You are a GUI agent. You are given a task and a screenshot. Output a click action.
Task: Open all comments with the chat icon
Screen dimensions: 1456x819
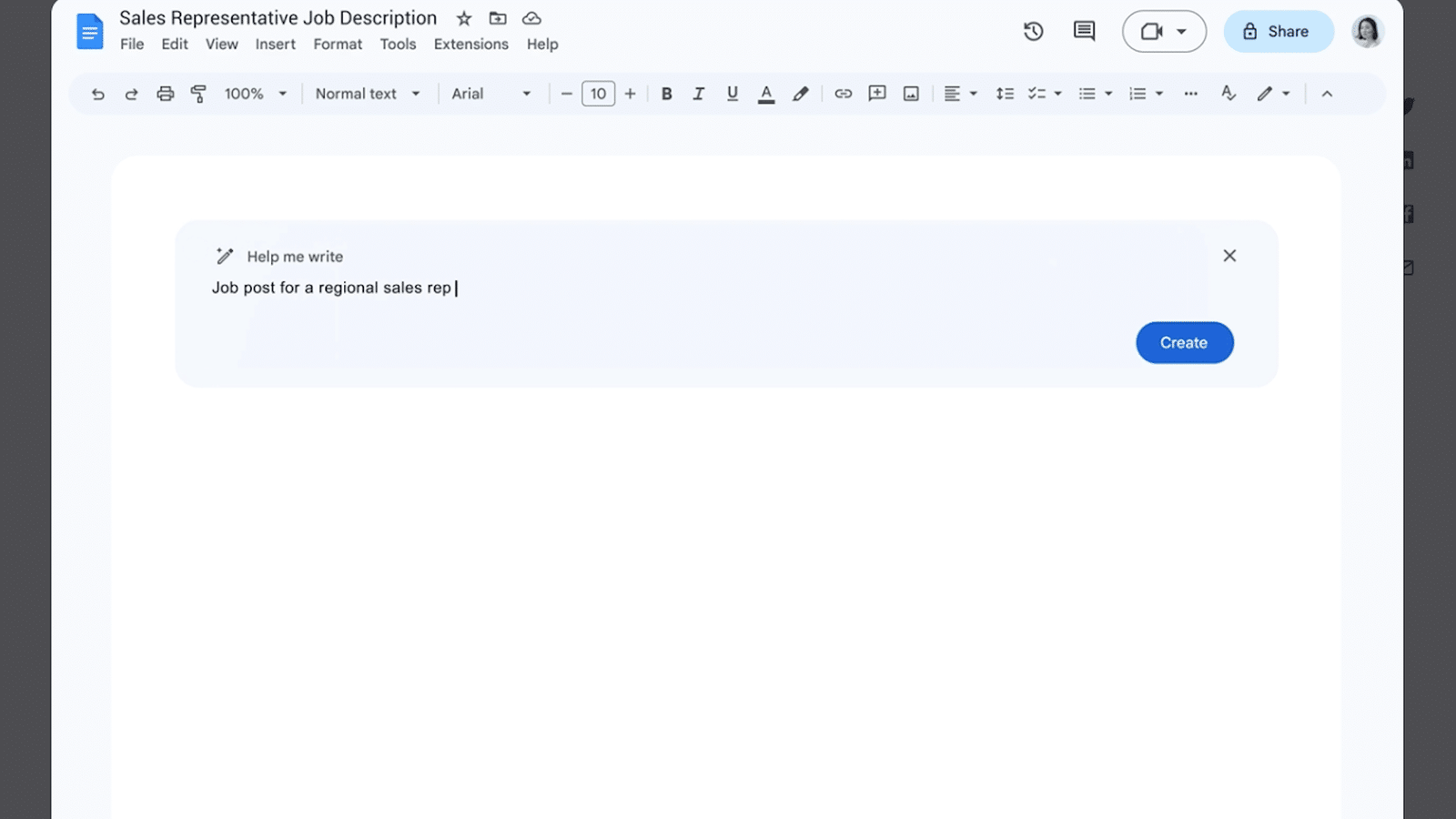click(x=1083, y=30)
